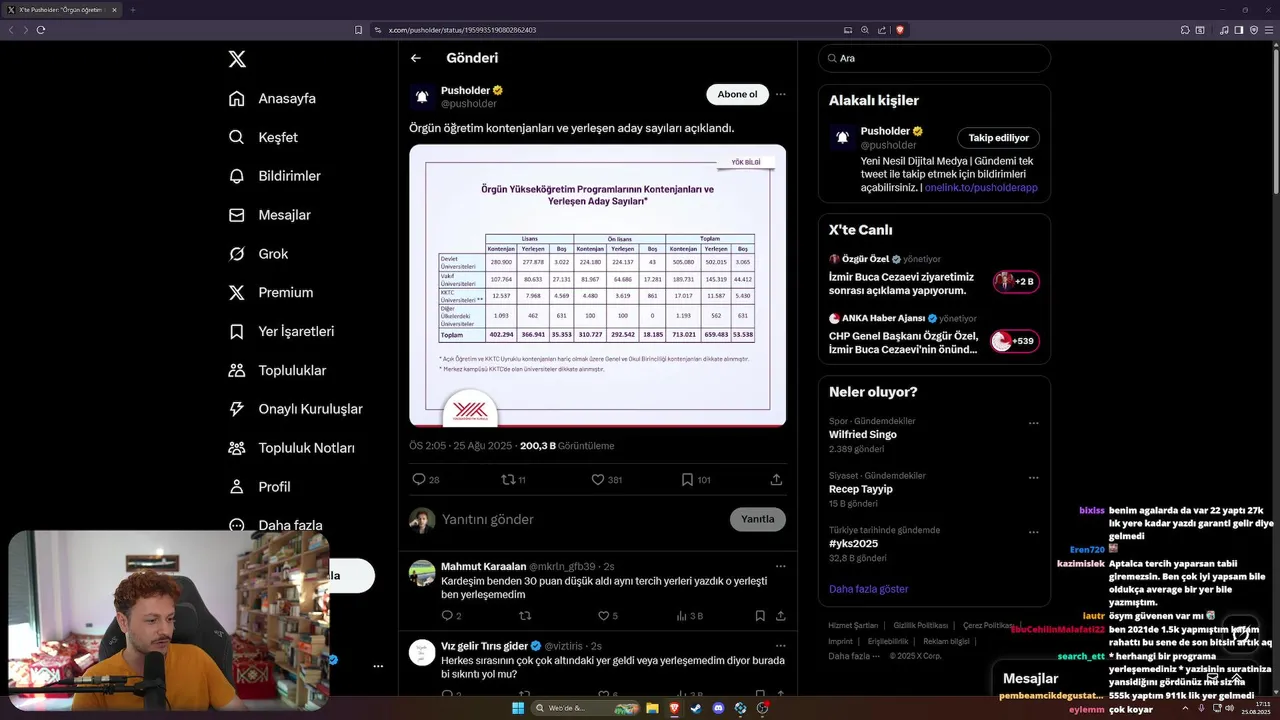Like the post with 381 likes
The height and width of the screenshot is (720, 1280).
click(598, 480)
